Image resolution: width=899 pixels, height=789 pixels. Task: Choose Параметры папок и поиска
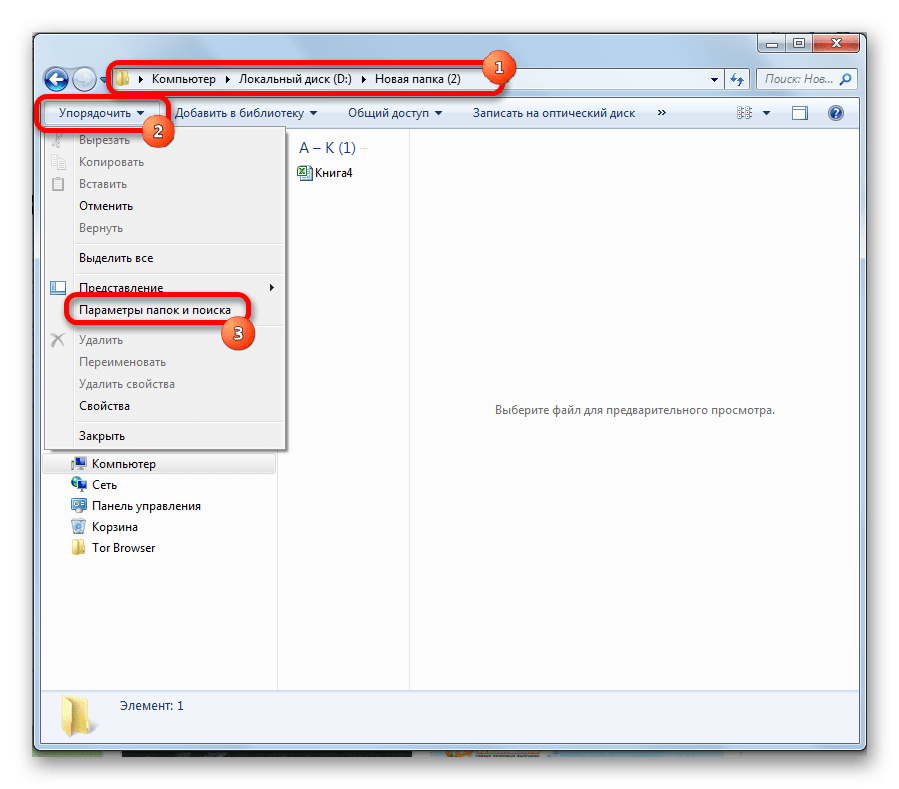tap(155, 310)
